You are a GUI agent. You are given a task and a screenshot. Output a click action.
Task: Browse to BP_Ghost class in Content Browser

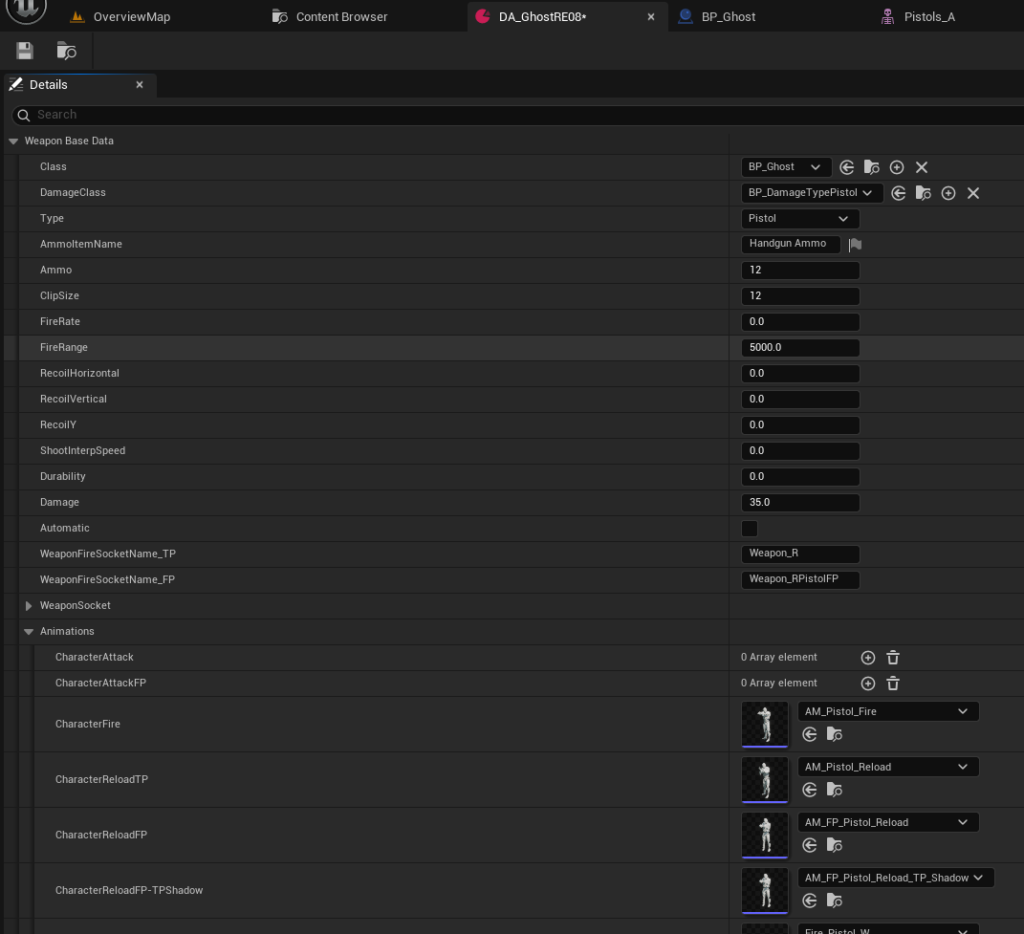click(x=872, y=167)
